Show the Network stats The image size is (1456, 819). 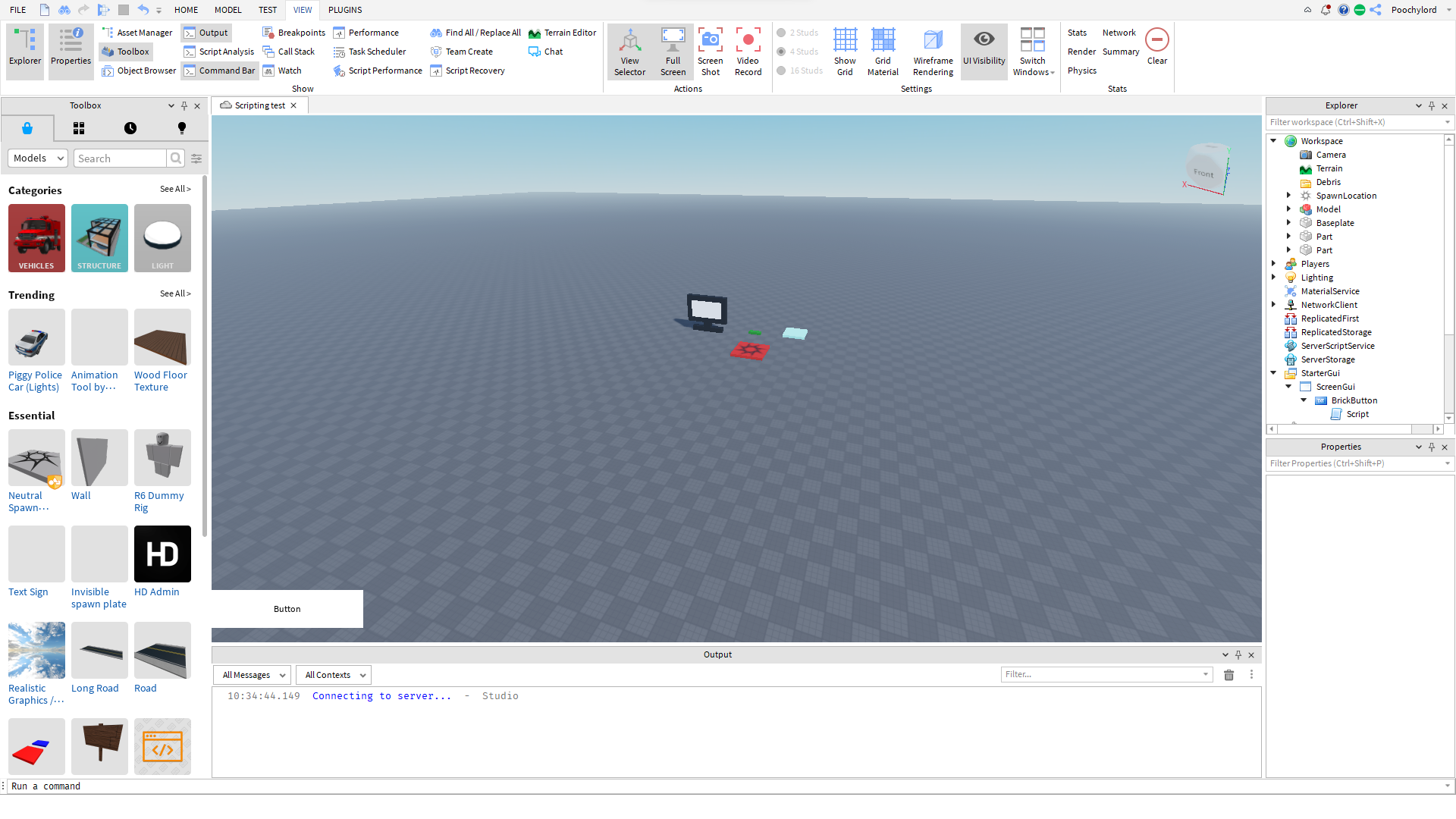point(1119,33)
